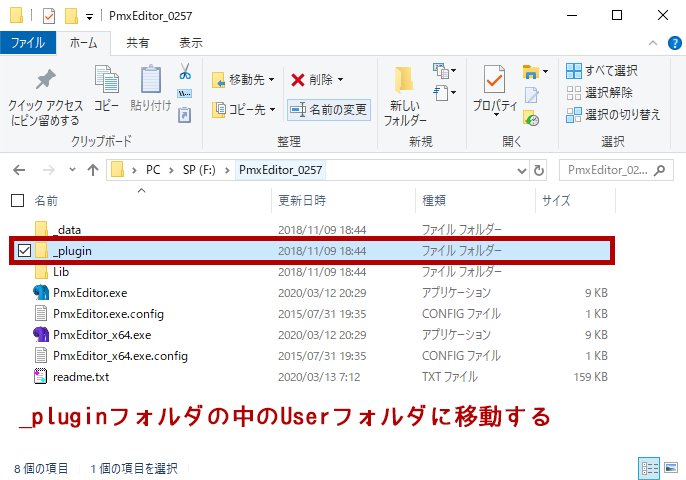Switch to large icons view icon
Viewport: 686px width, 480px height.
pyautogui.click(x=671, y=468)
